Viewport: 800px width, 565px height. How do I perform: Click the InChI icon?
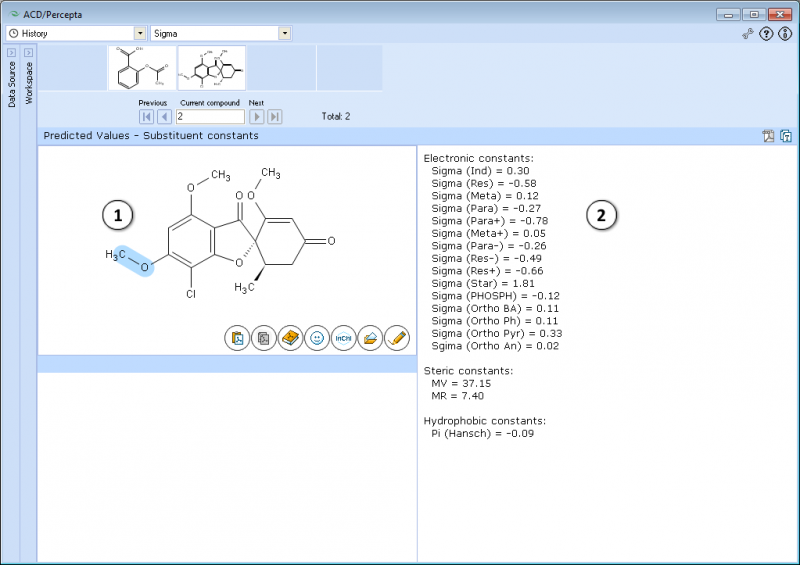[x=343, y=338]
